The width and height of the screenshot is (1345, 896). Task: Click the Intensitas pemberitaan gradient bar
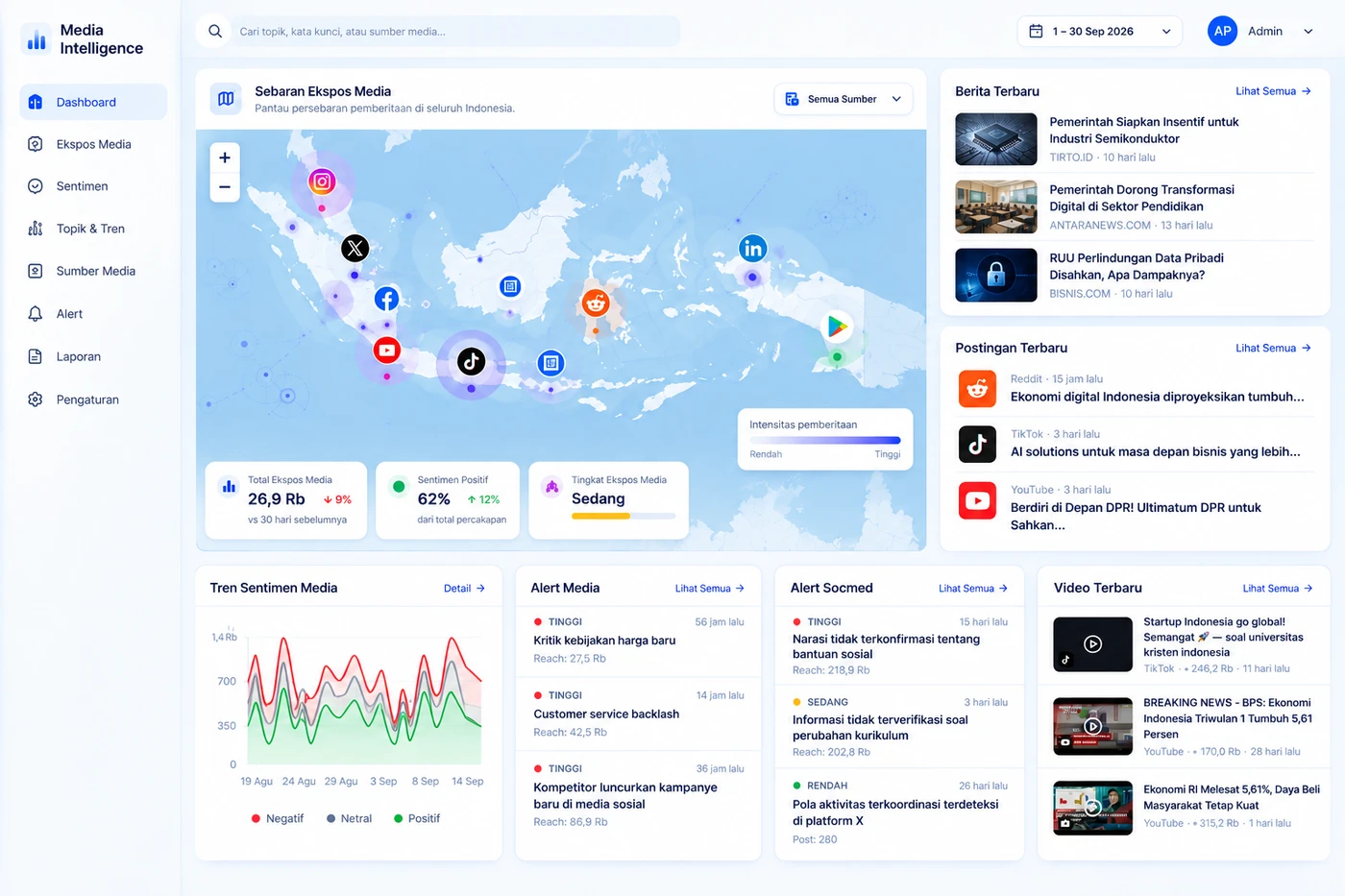coord(825,441)
